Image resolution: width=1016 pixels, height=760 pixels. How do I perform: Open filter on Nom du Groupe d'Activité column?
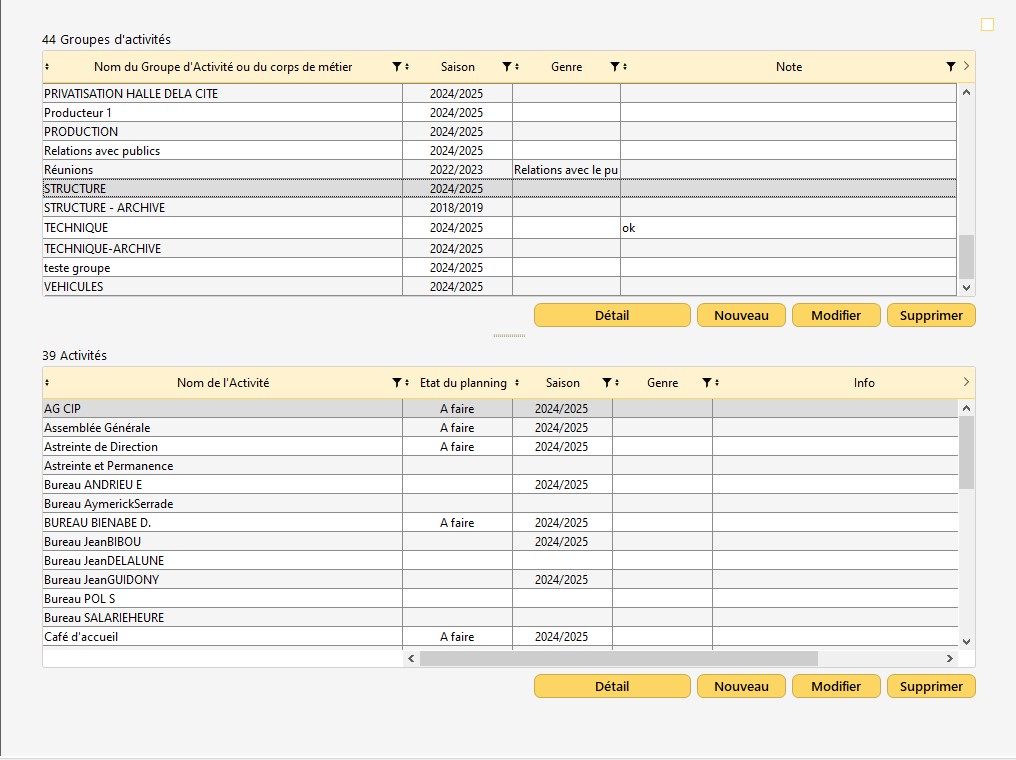pyautogui.click(x=396, y=67)
